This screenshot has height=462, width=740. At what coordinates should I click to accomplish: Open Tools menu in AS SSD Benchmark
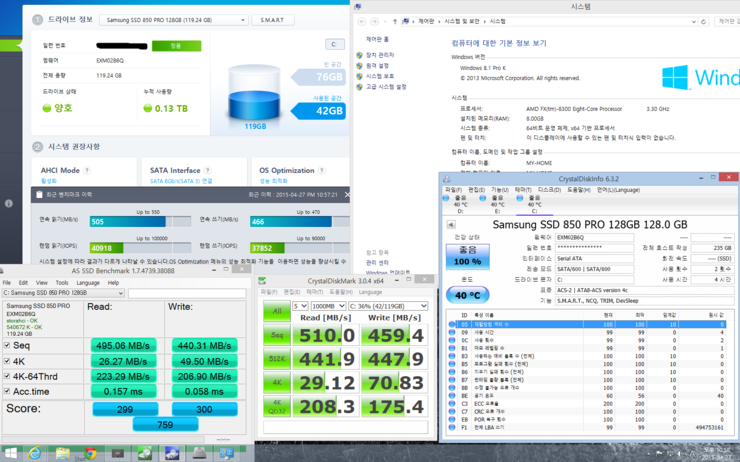62,283
